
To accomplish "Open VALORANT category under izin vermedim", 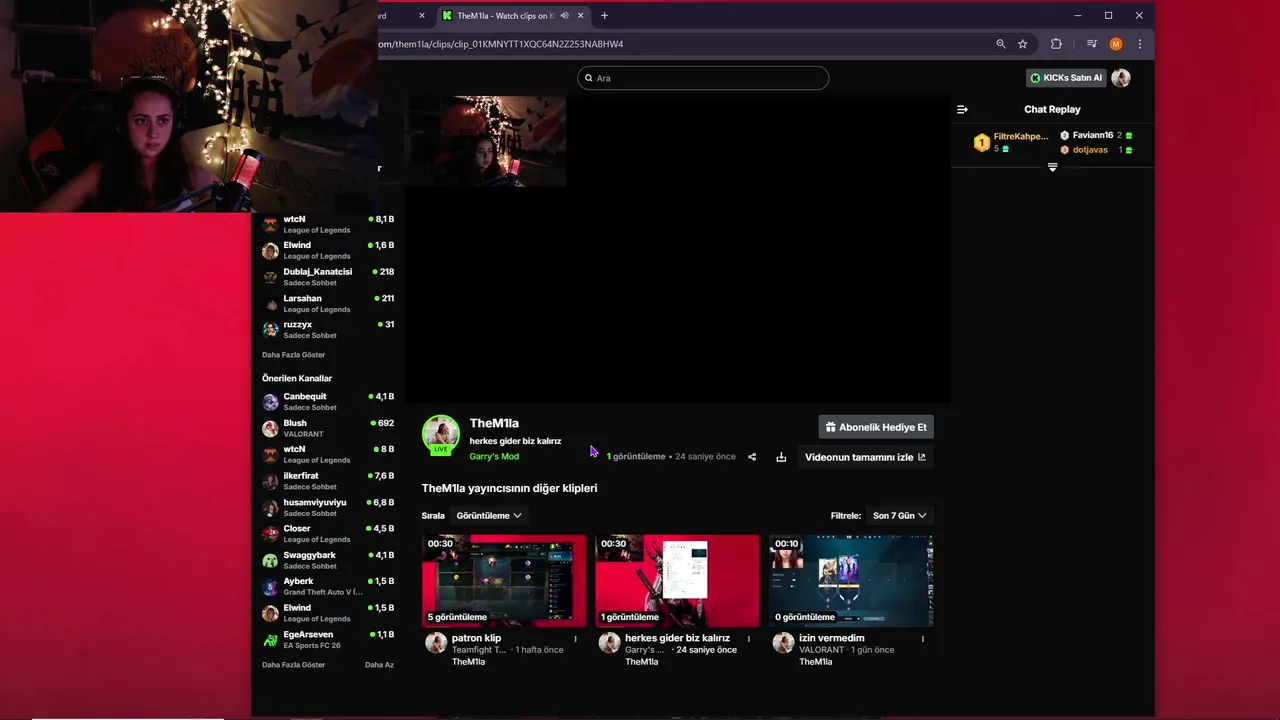I will (x=821, y=650).
